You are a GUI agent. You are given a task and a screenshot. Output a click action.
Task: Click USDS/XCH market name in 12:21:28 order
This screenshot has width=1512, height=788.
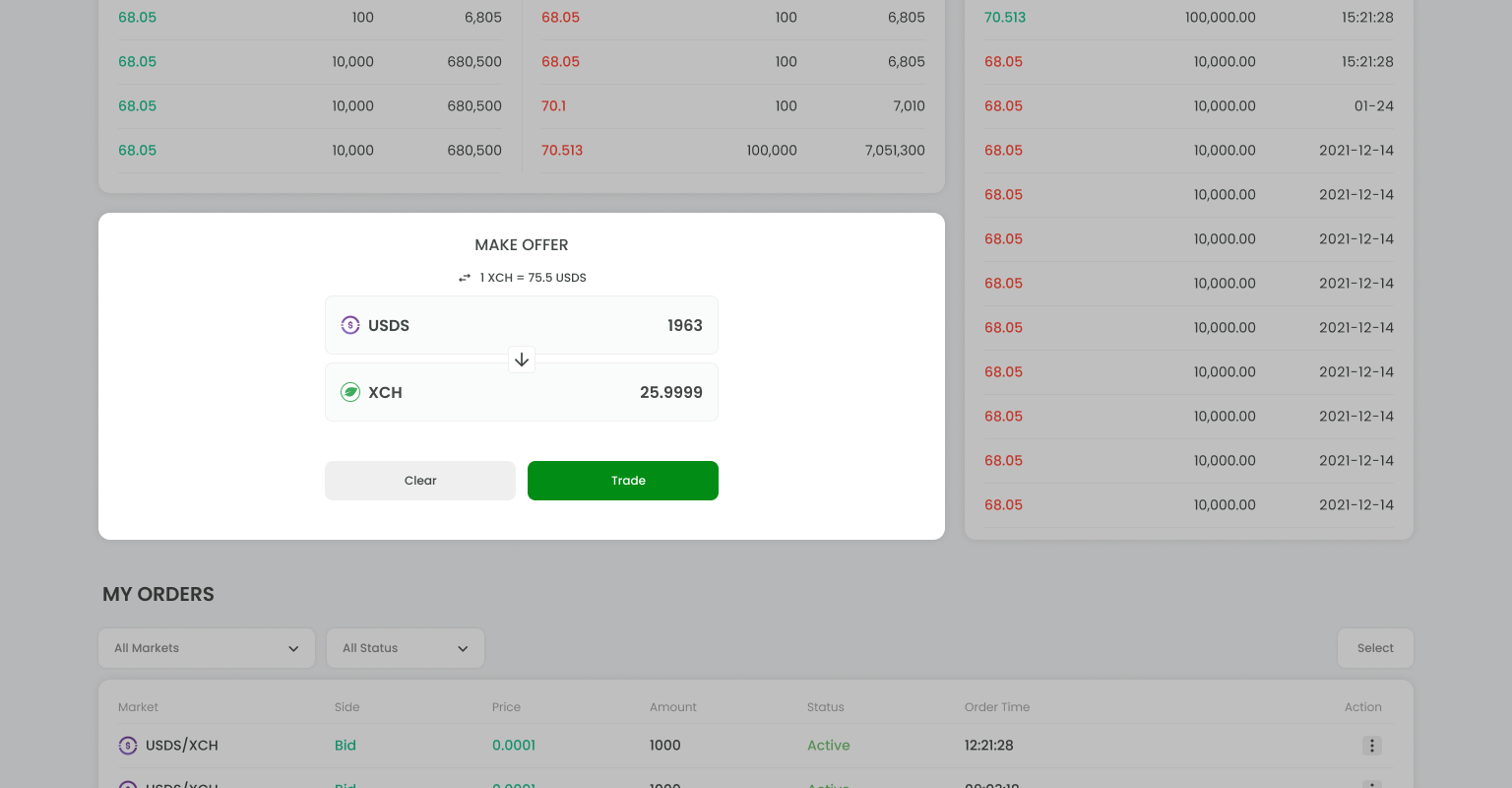tap(182, 746)
